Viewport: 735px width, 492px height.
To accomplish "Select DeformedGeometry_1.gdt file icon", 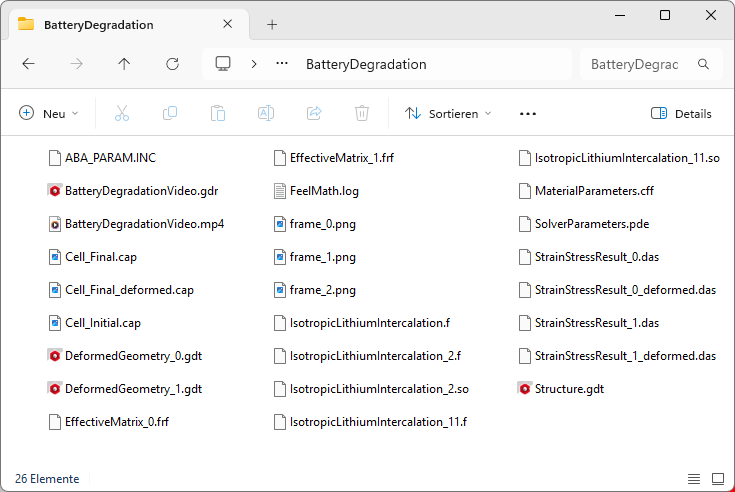I will click(55, 389).
